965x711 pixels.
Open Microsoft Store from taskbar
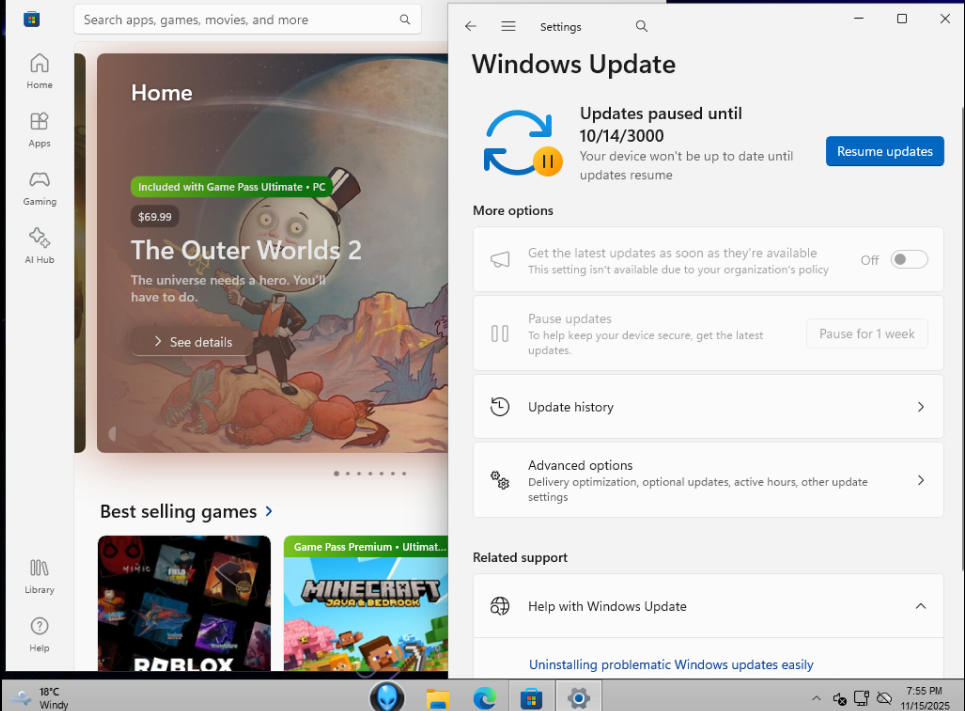531,699
